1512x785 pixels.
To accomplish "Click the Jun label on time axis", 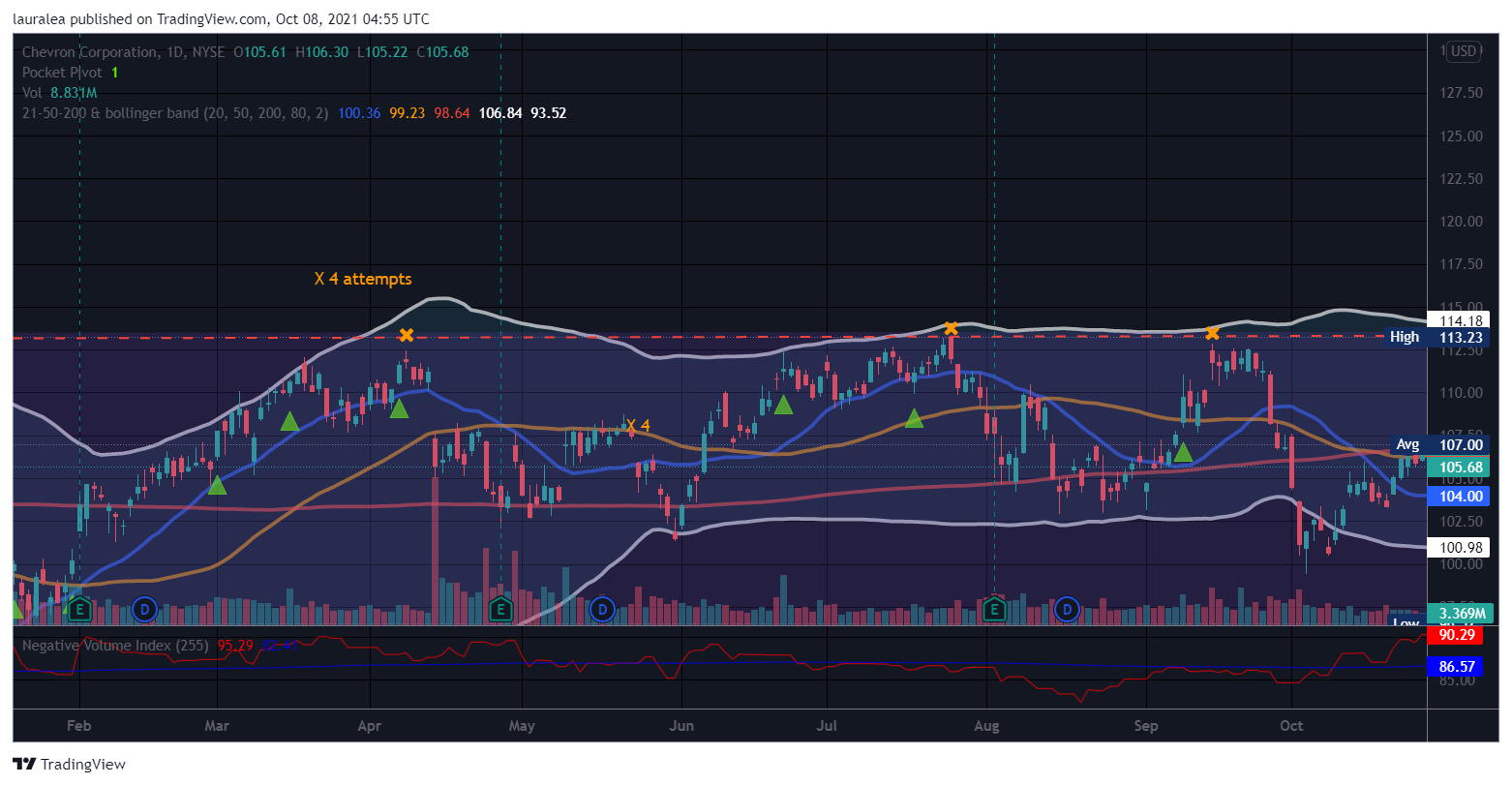I will coord(681,726).
